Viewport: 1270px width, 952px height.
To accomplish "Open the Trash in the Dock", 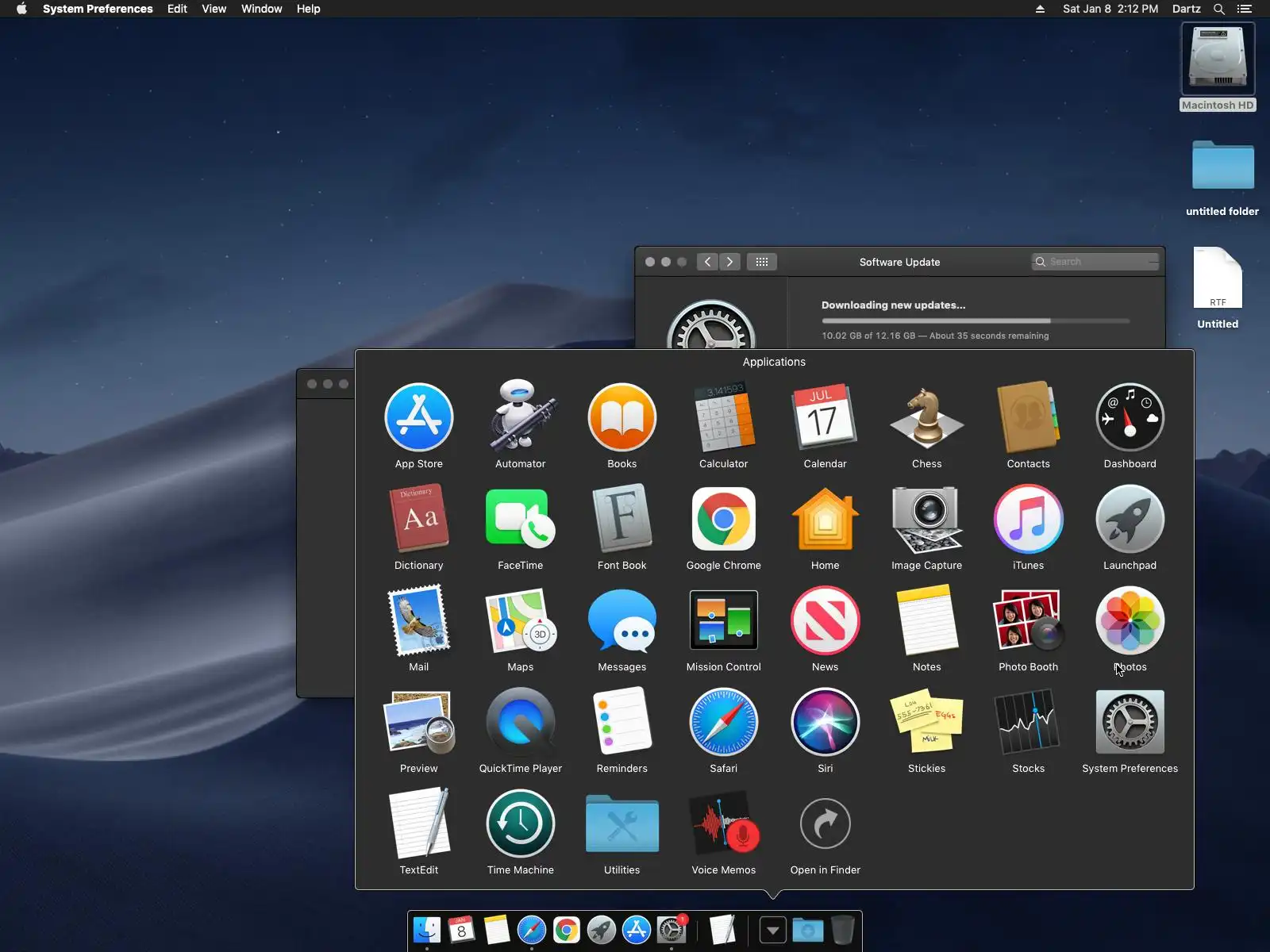I will pos(842,930).
